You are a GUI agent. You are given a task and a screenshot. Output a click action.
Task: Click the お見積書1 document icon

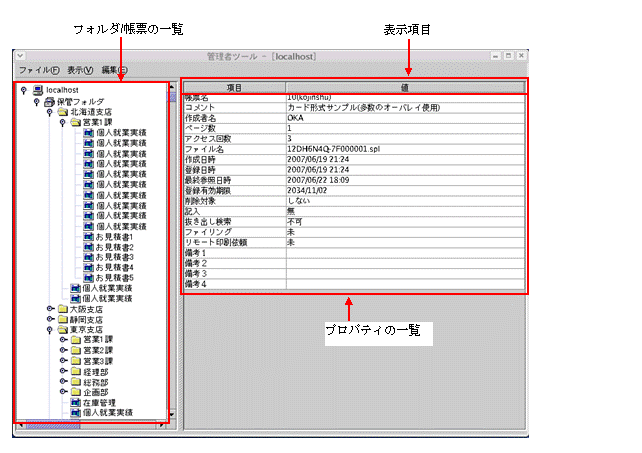88,236
